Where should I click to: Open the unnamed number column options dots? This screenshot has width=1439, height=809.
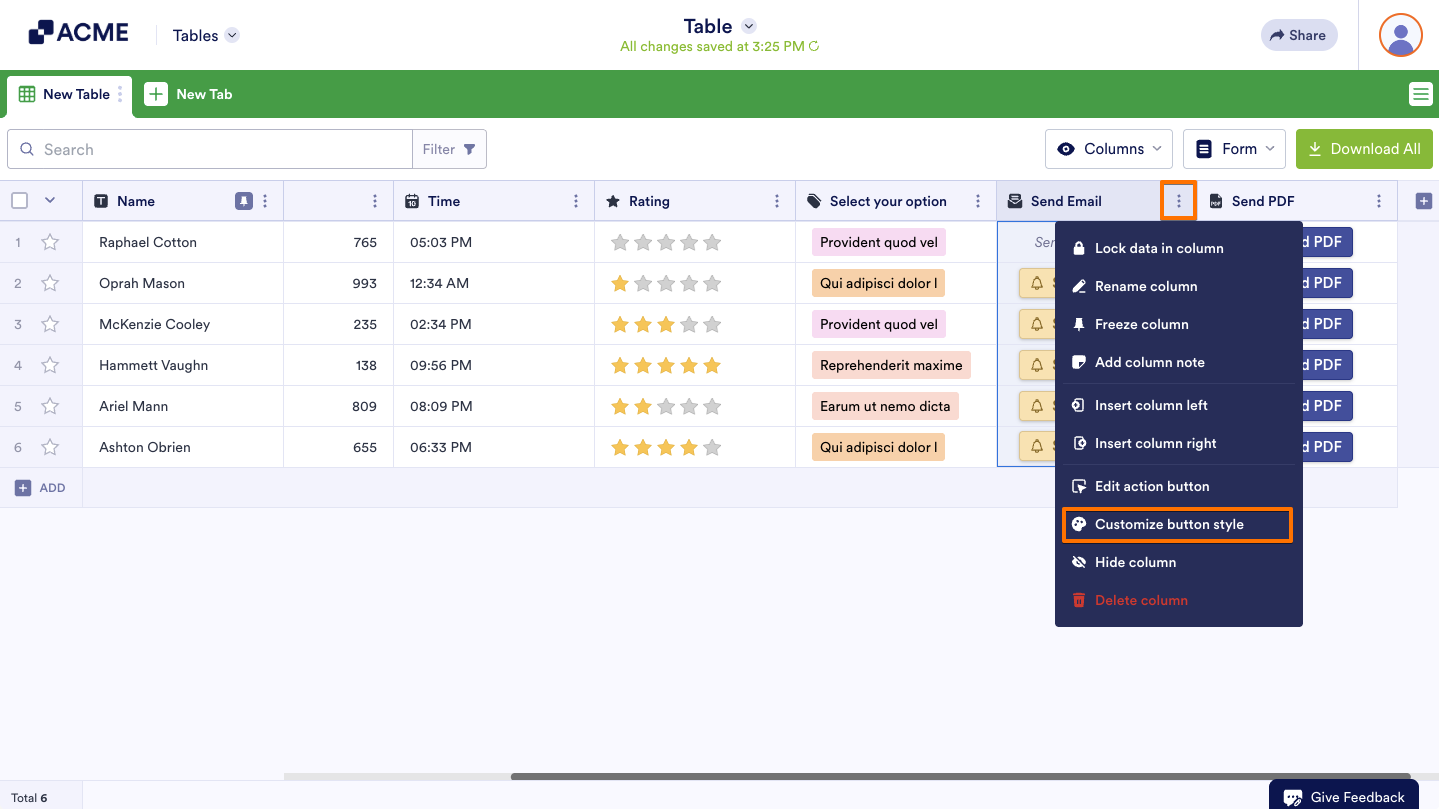coord(375,201)
